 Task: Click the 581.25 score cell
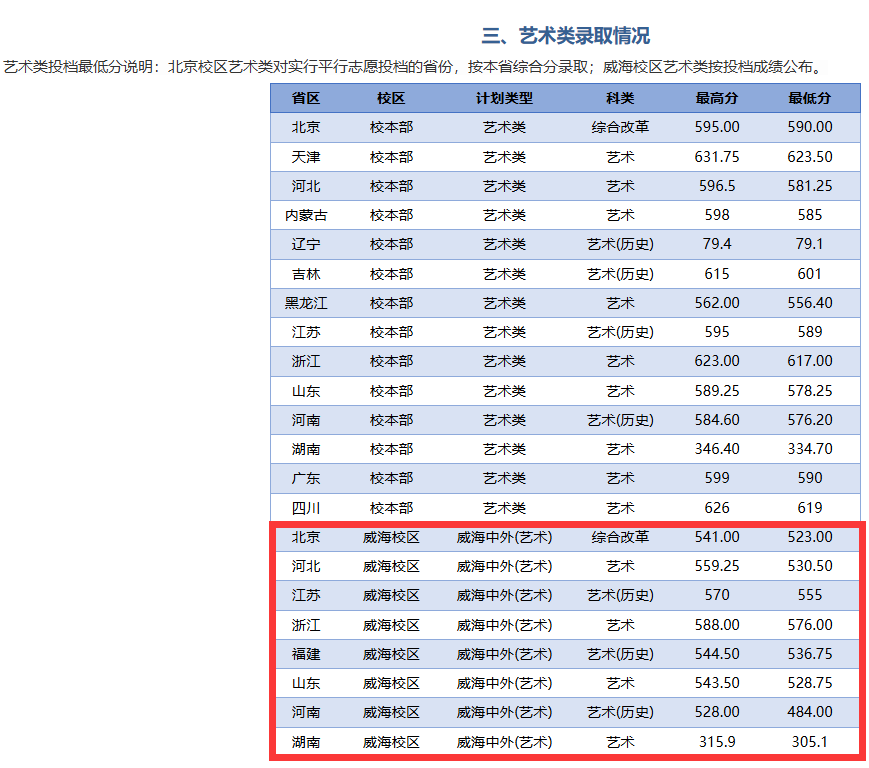(x=810, y=186)
